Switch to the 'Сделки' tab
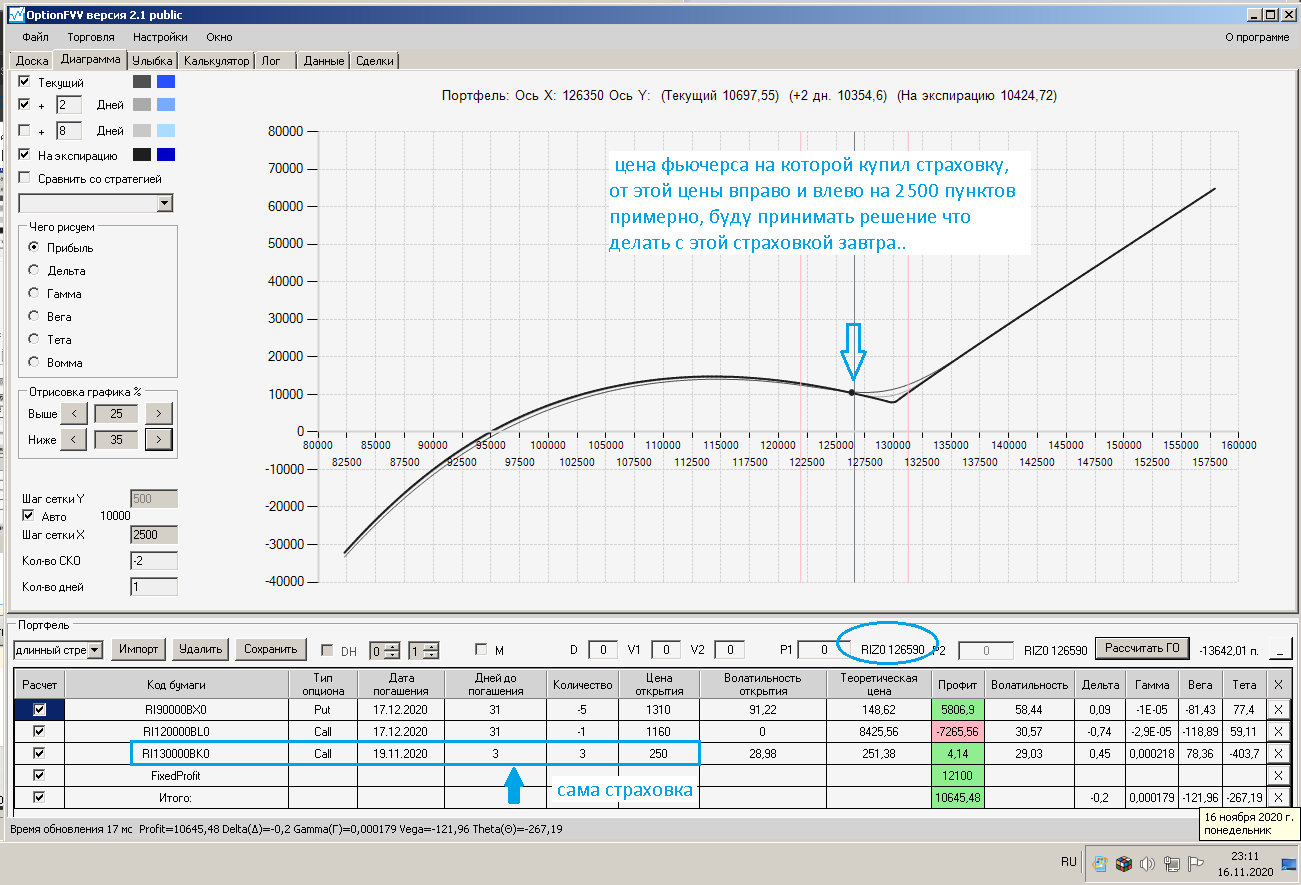This screenshot has width=1301, height=885. click(x=375, y=61)
